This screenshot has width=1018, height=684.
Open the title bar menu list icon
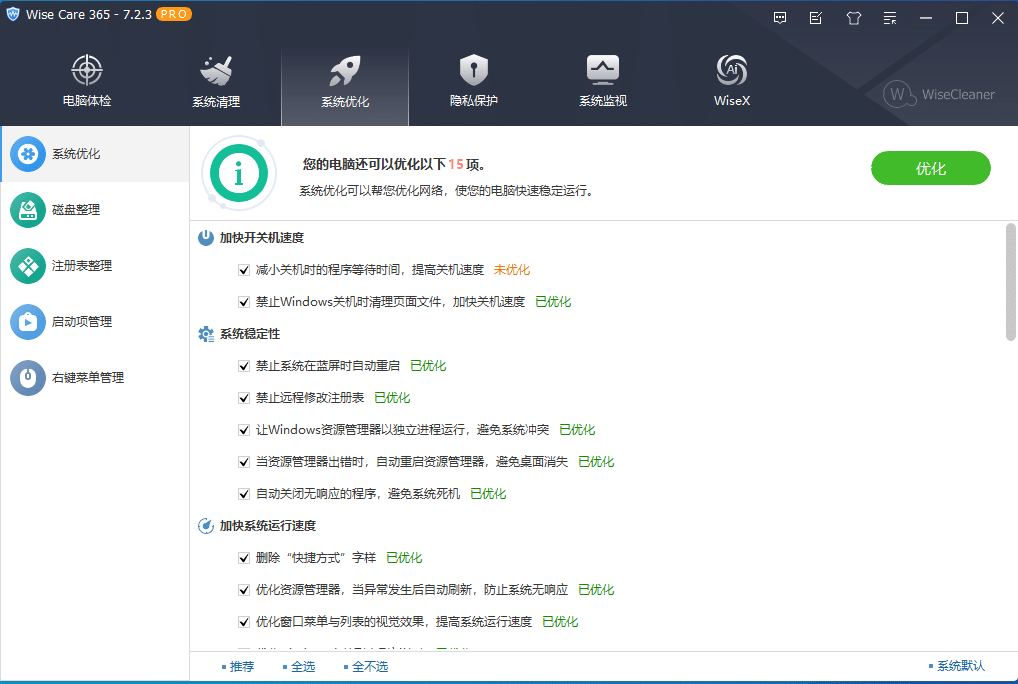(x=890, y=18)
